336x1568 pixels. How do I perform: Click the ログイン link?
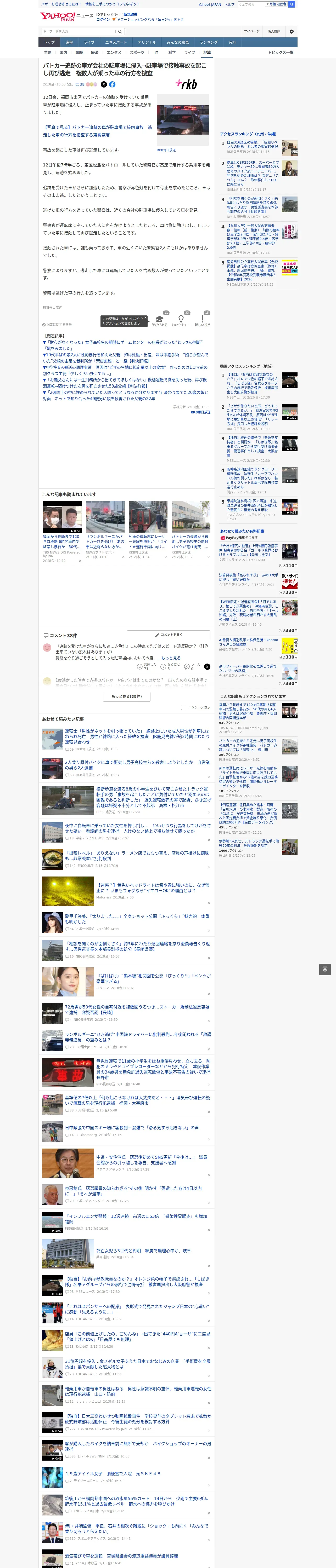click(x=103, y=20)
